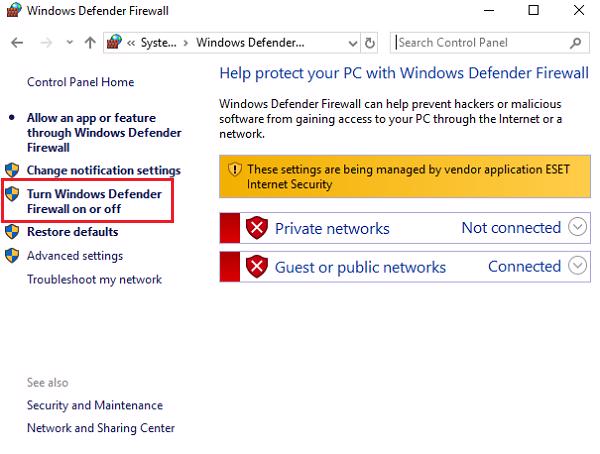Click the Forward navigation arrow
Screen dimensions: 600x454
pos(46,43)
